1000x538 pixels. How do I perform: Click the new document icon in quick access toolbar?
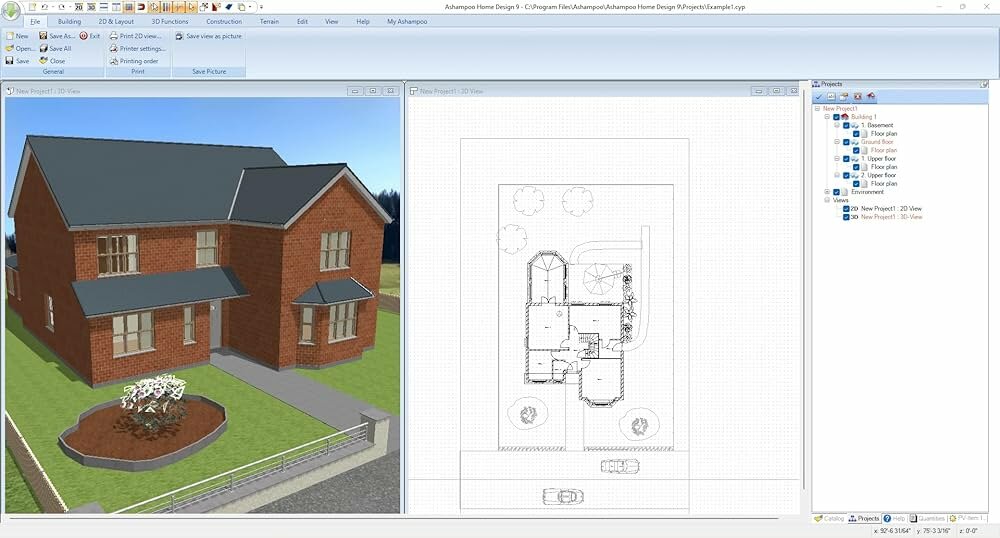click(33, 7)
